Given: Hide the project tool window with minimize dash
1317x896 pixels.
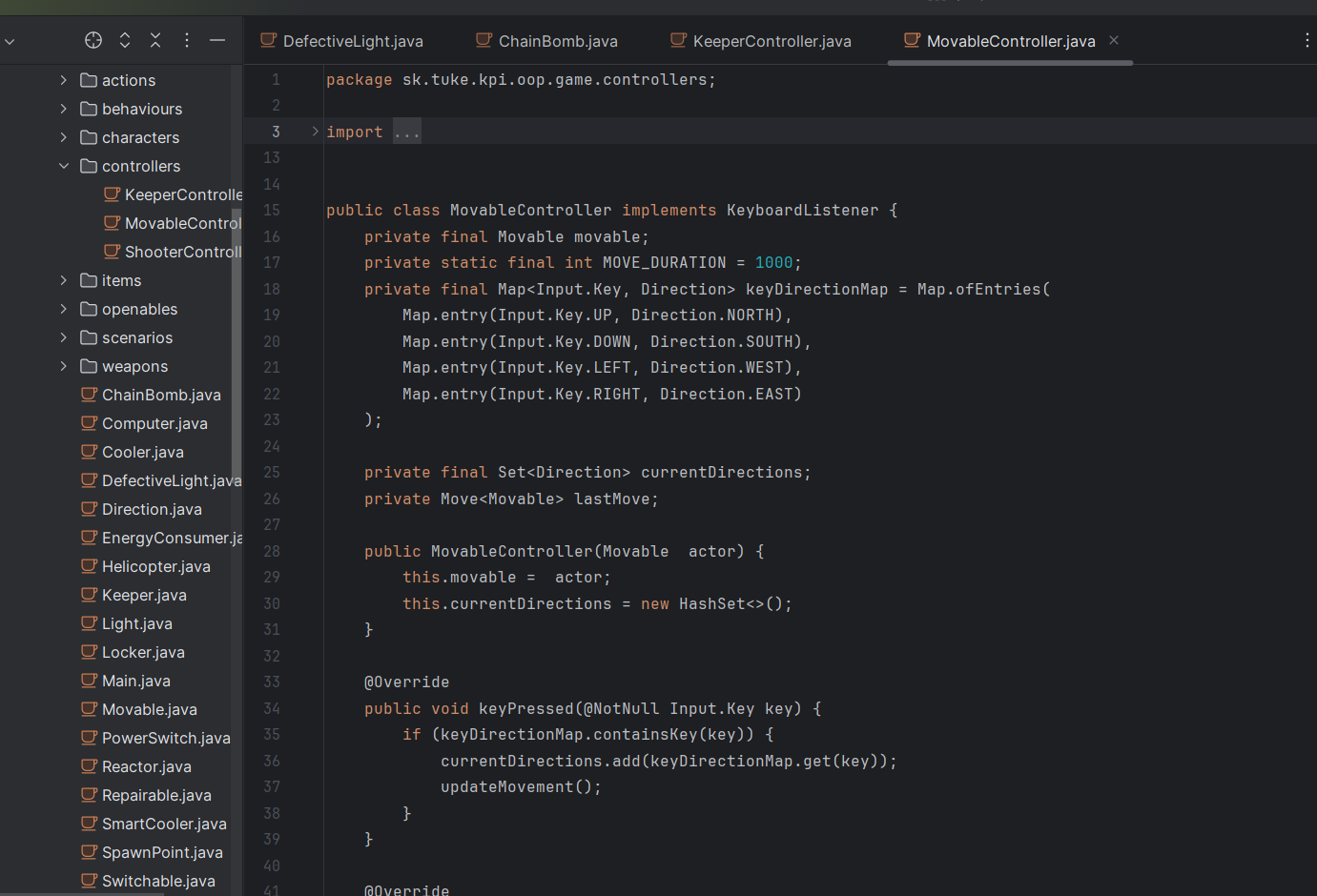Looking at the screenshot, I should click(217, 40).
